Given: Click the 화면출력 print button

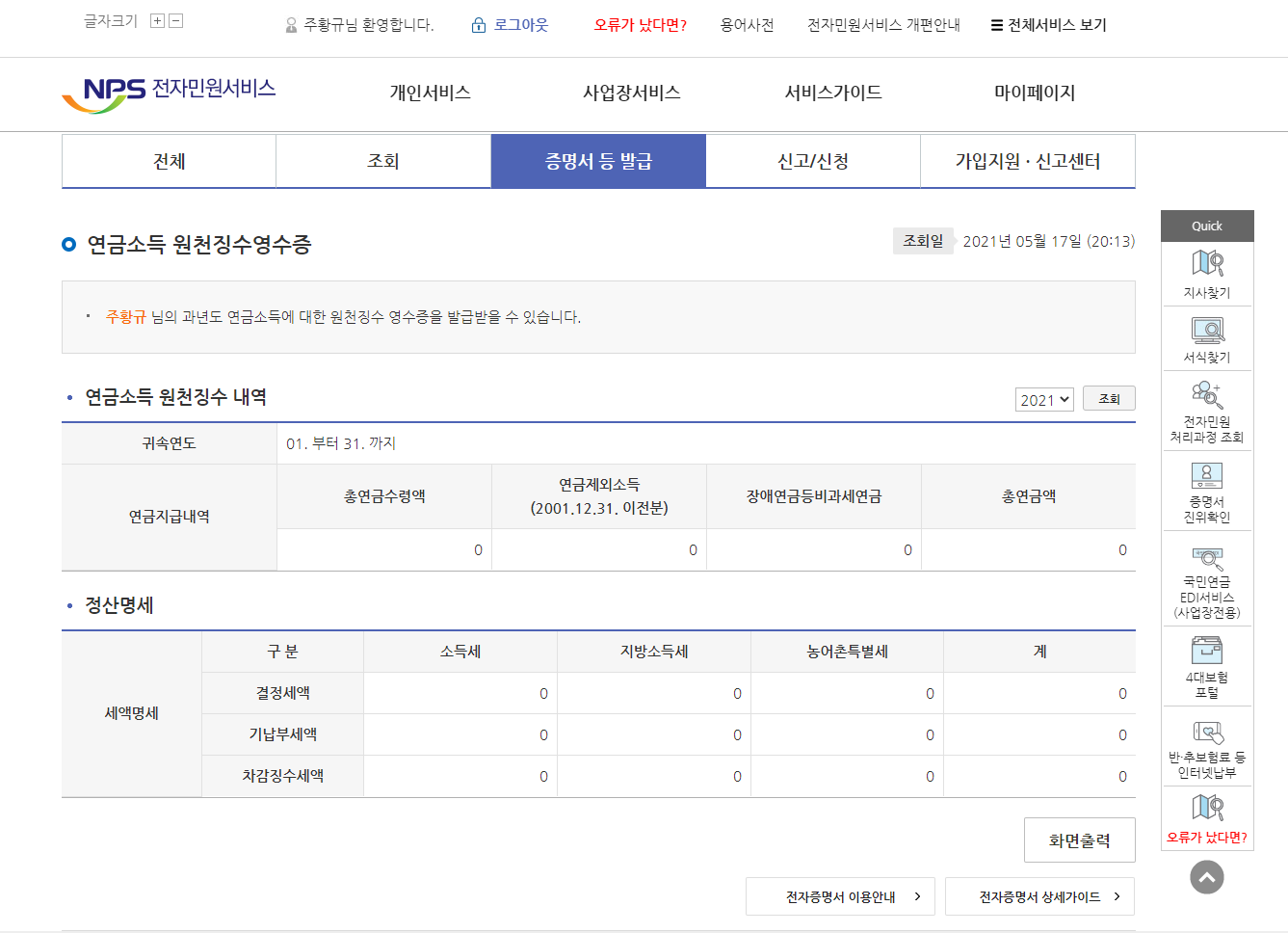Looking at the screenshot, I should pyautogui.click(x=1079, y=840).
